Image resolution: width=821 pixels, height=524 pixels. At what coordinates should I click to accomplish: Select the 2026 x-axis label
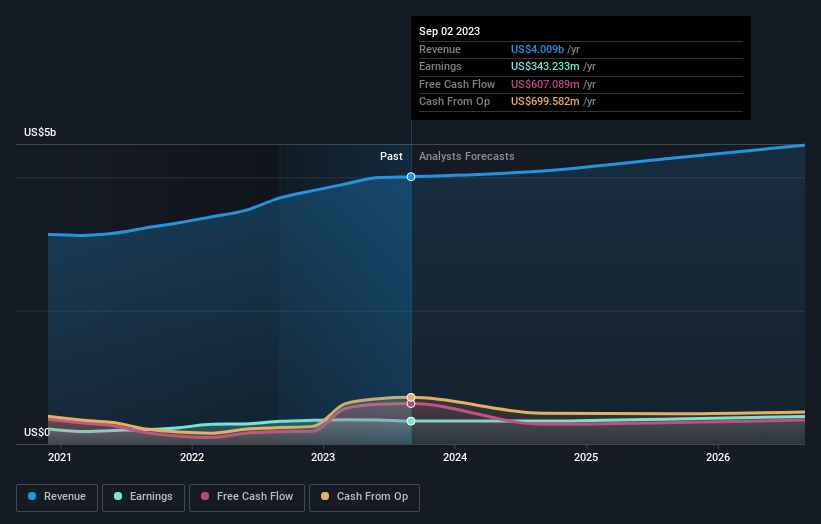(718, 457)
